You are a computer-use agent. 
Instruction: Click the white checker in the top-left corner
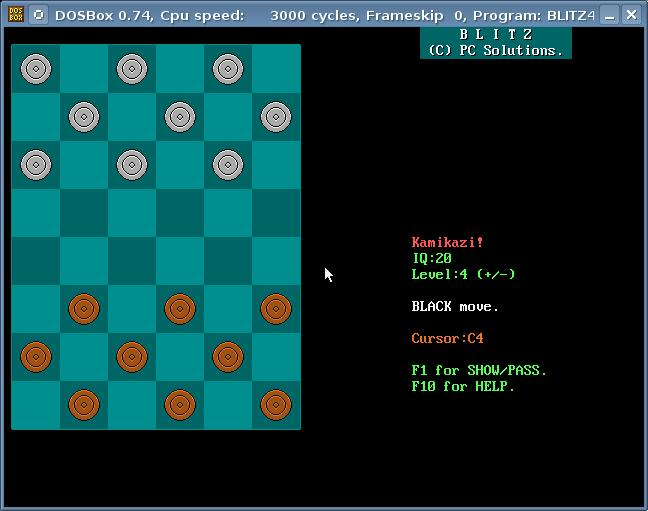point(36,69)
